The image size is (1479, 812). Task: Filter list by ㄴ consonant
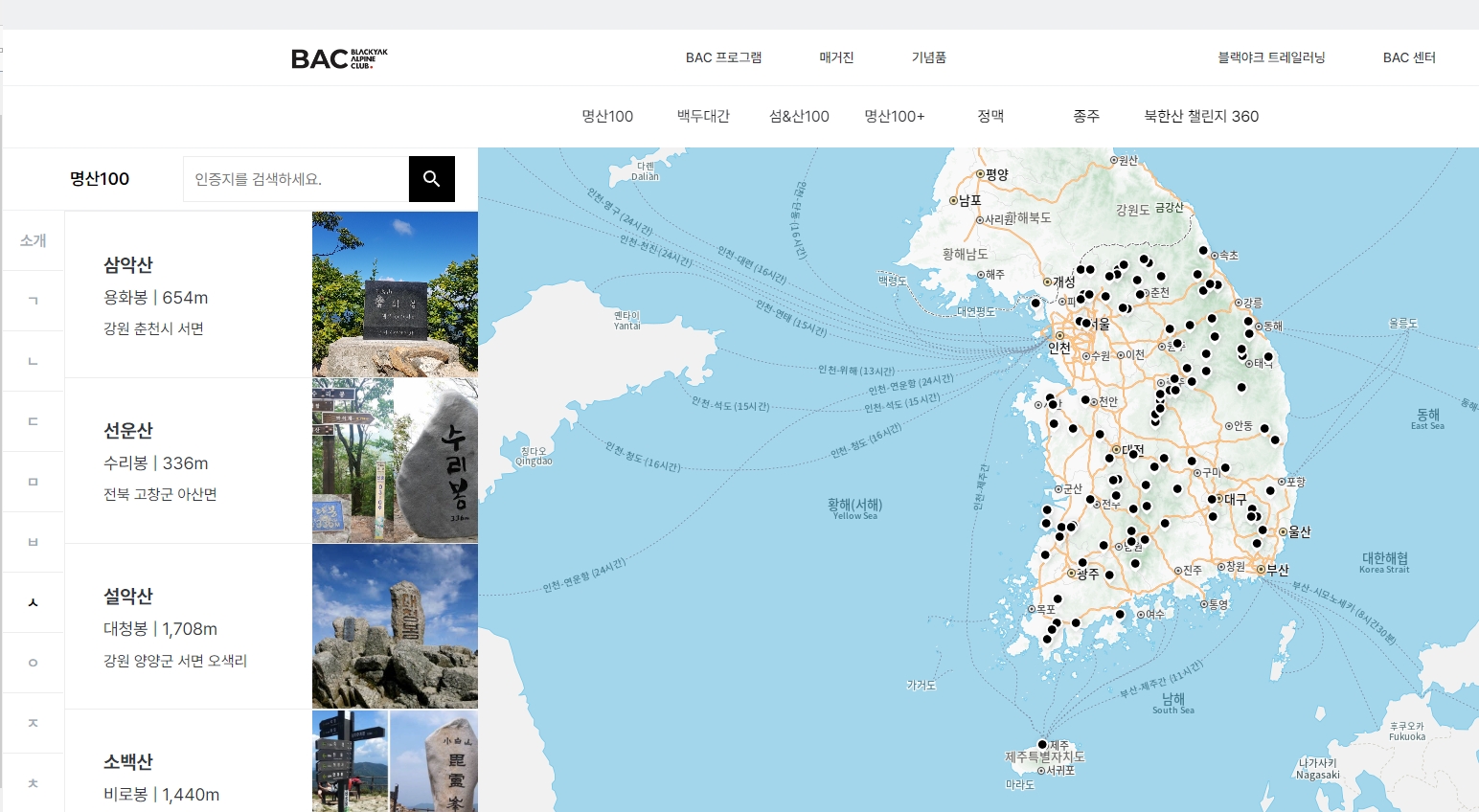pyautogui.click(x=34, y=361)
